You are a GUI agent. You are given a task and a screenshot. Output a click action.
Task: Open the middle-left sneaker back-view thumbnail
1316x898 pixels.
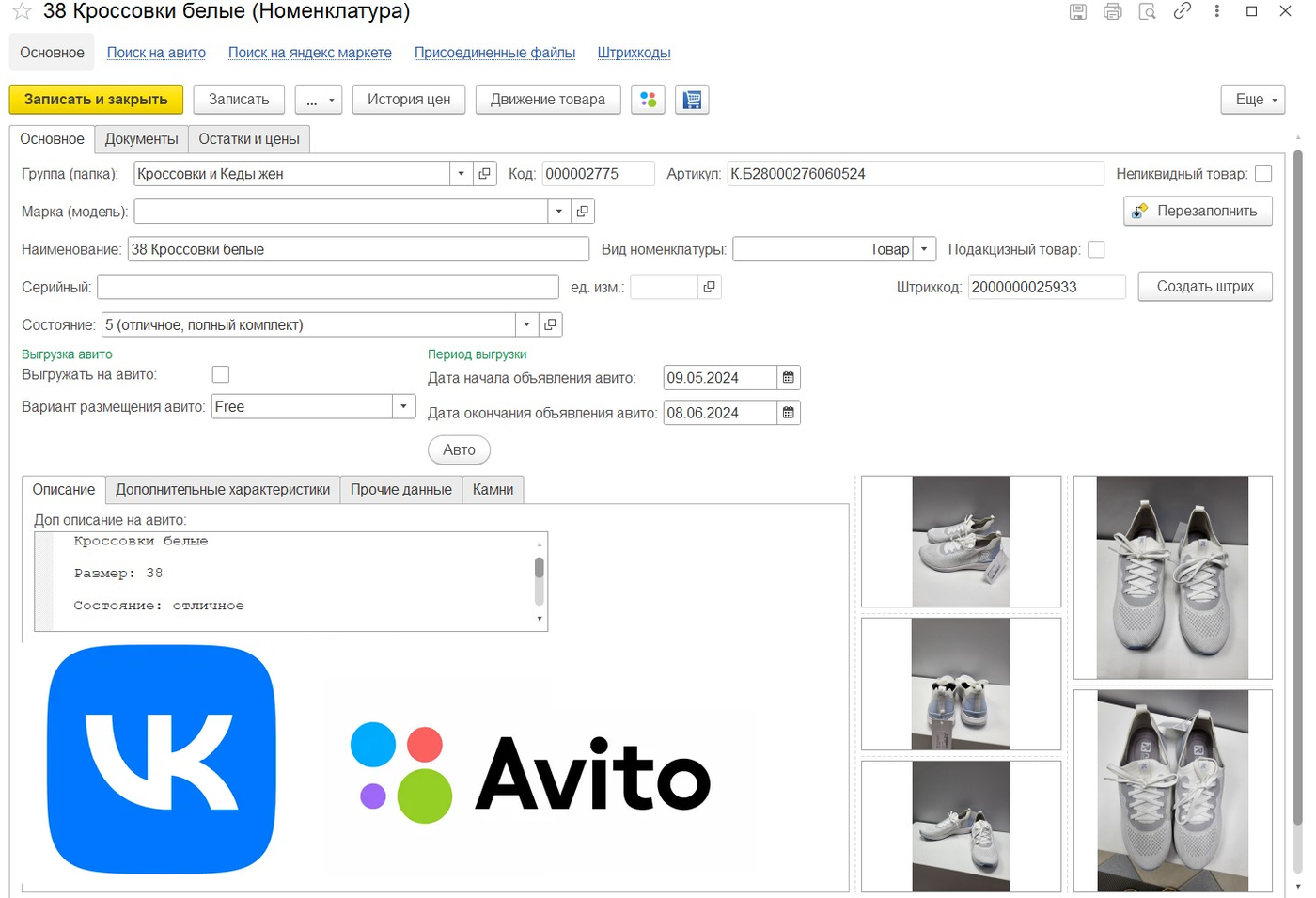[x=962, y=684]
